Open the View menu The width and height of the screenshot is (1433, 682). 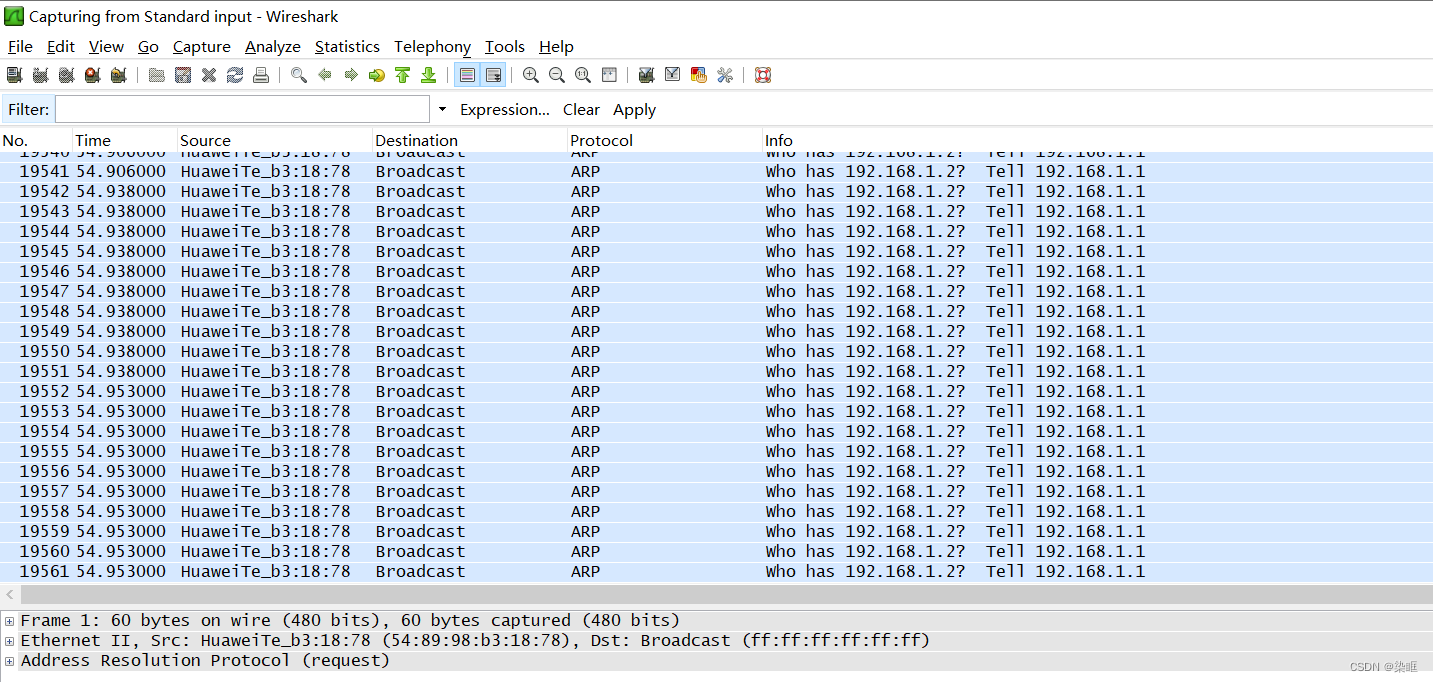[106, 46]
